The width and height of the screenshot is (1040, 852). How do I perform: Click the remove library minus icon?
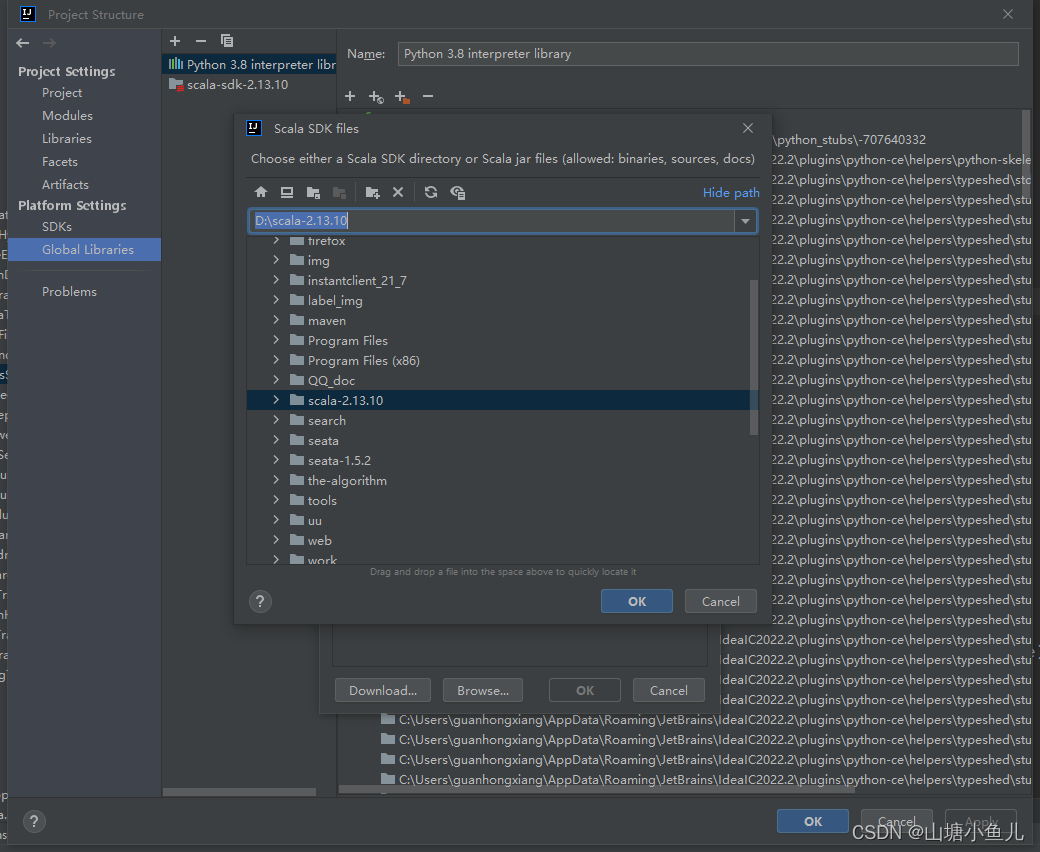click(x=201, y=41)
